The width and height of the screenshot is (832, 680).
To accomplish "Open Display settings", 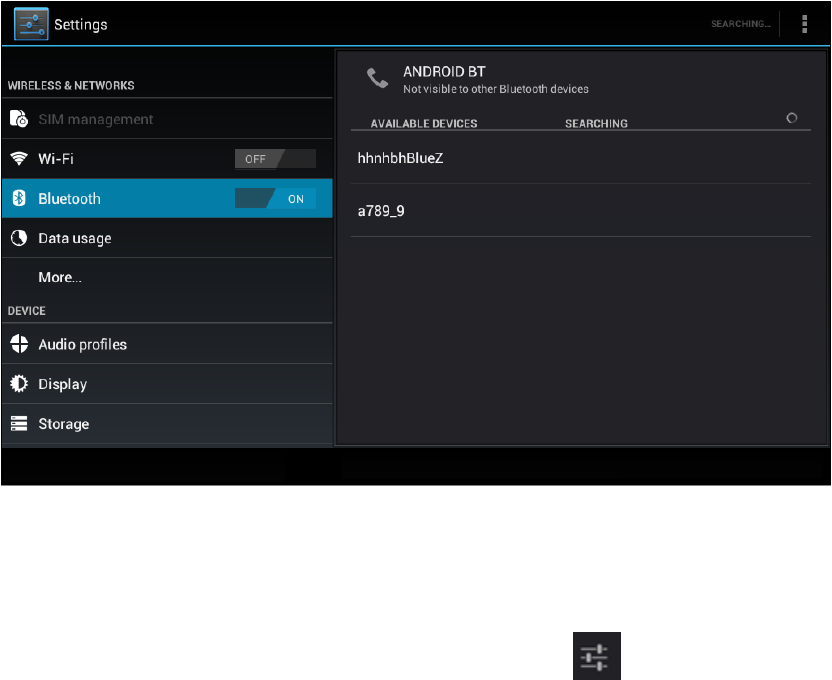I will point(167,383).
